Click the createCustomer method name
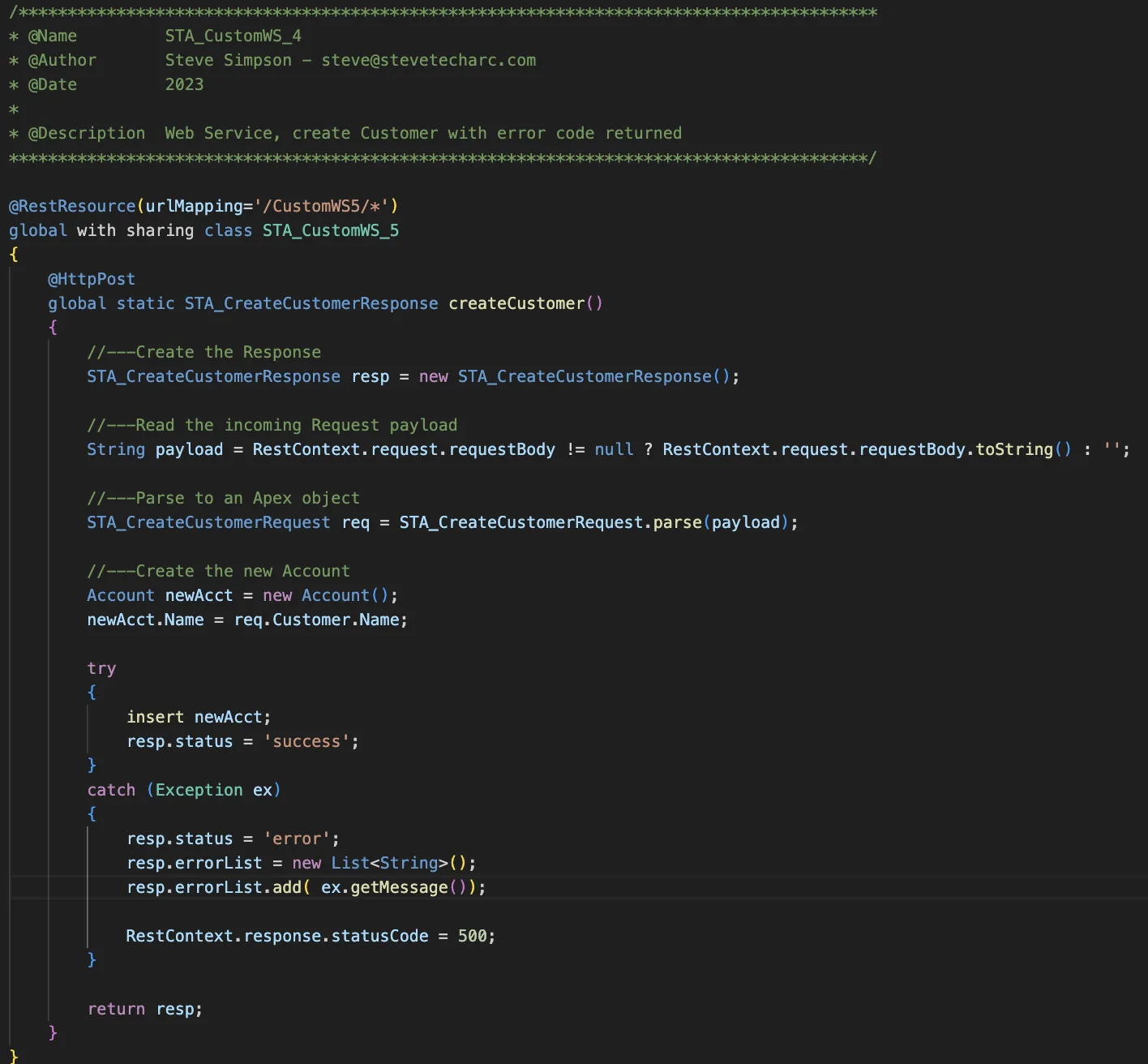Screen dimensions: 1148x1064 tap(516, 303)
